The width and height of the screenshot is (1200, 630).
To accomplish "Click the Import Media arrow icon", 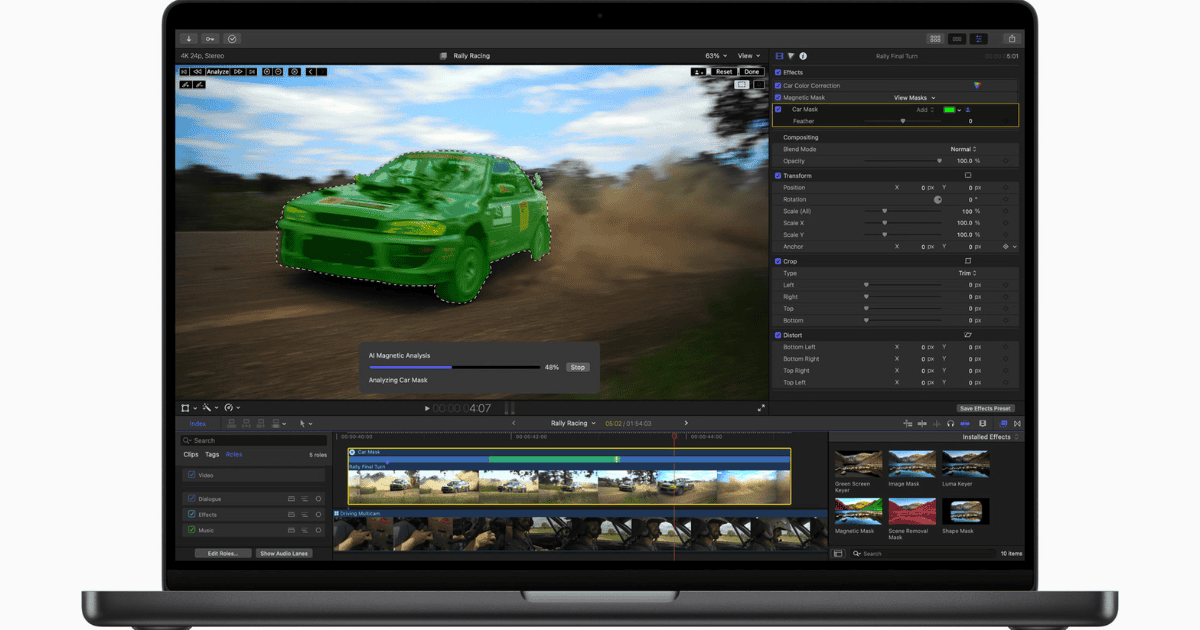I will 189,39.
